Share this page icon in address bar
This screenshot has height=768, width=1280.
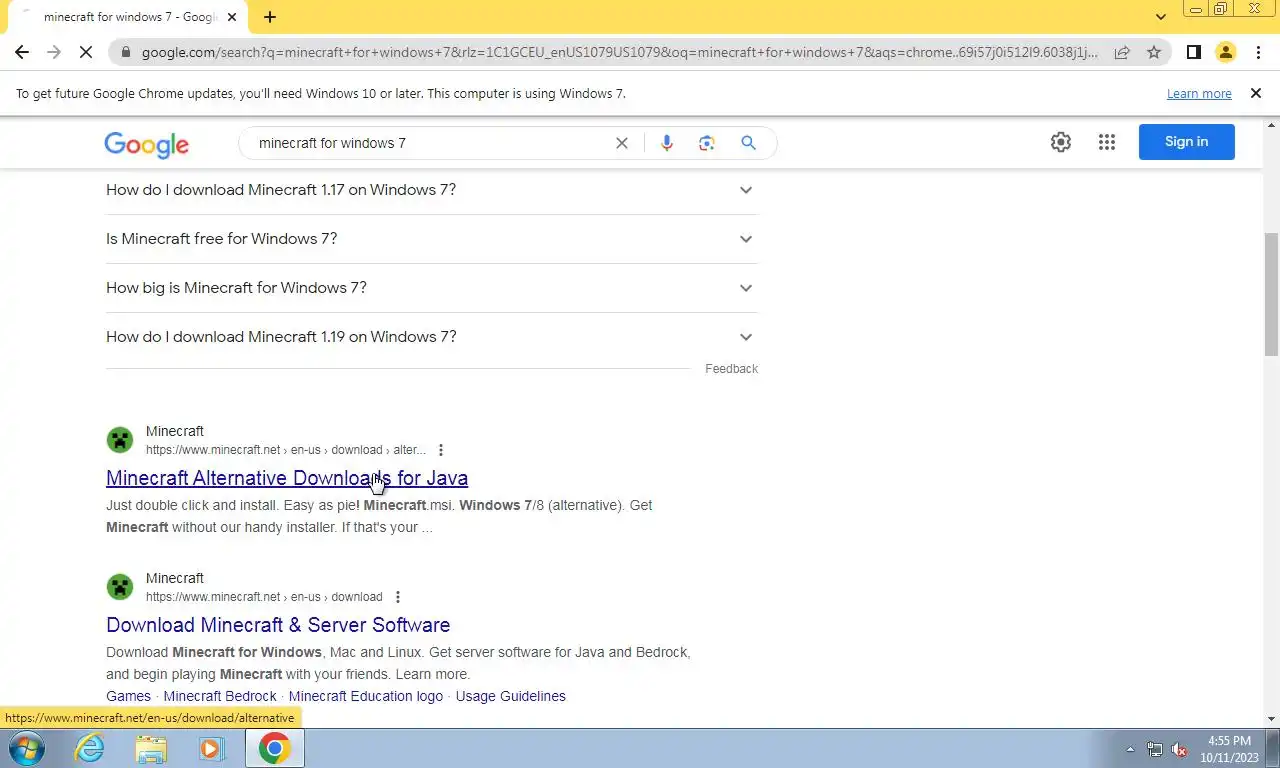[1122, 52]
